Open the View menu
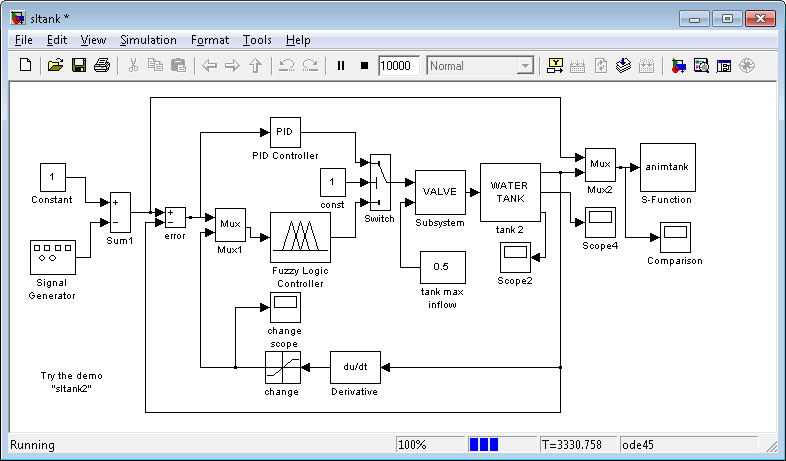The width and height of the screenshot is (786, 461). [93, 40]
